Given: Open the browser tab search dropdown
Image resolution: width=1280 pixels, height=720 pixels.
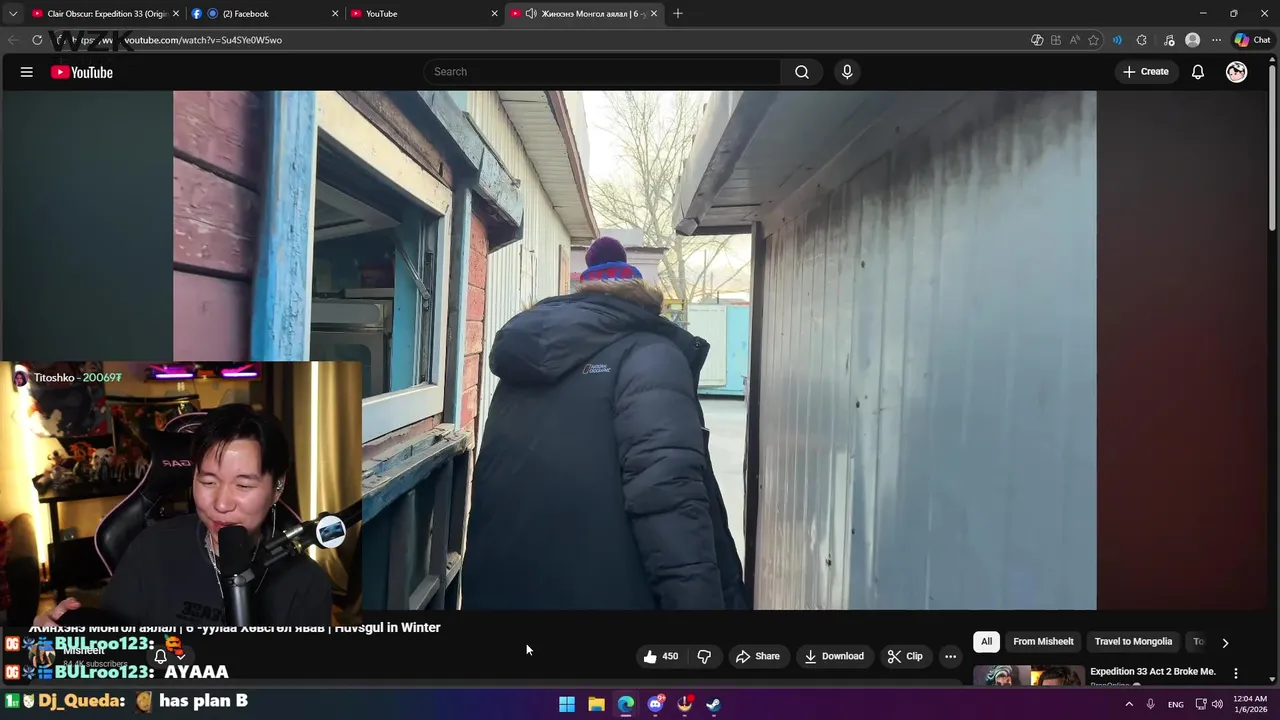Looking at the screenshot, I should coord(13,13).
